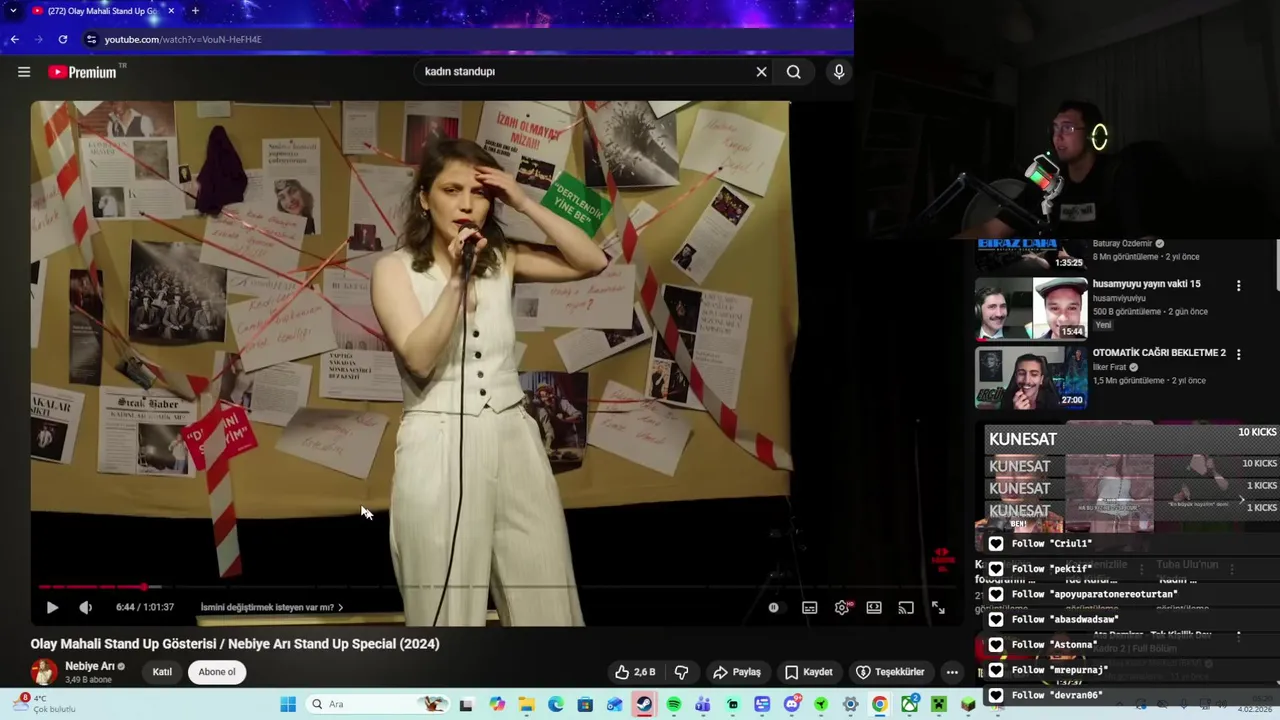Open more actions three-dot menu under video

coord(952,672)
